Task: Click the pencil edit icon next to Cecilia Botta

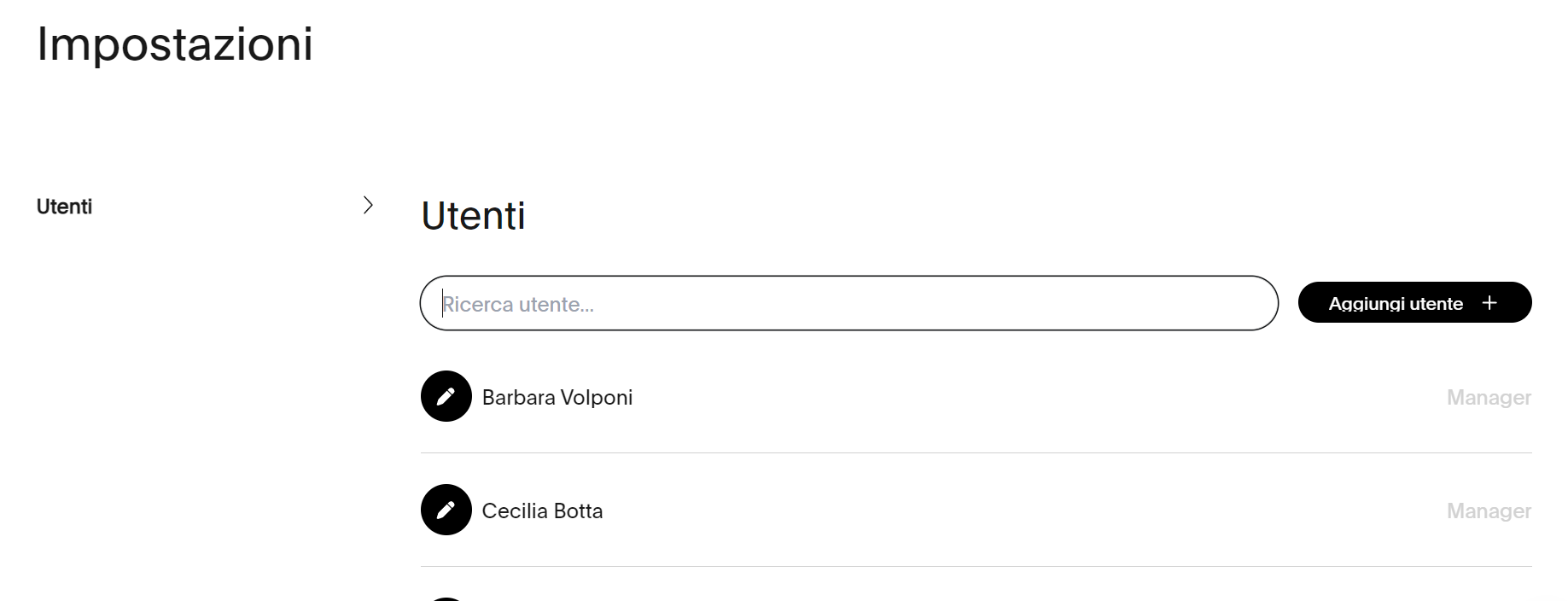Action: [x=446, y=511]
